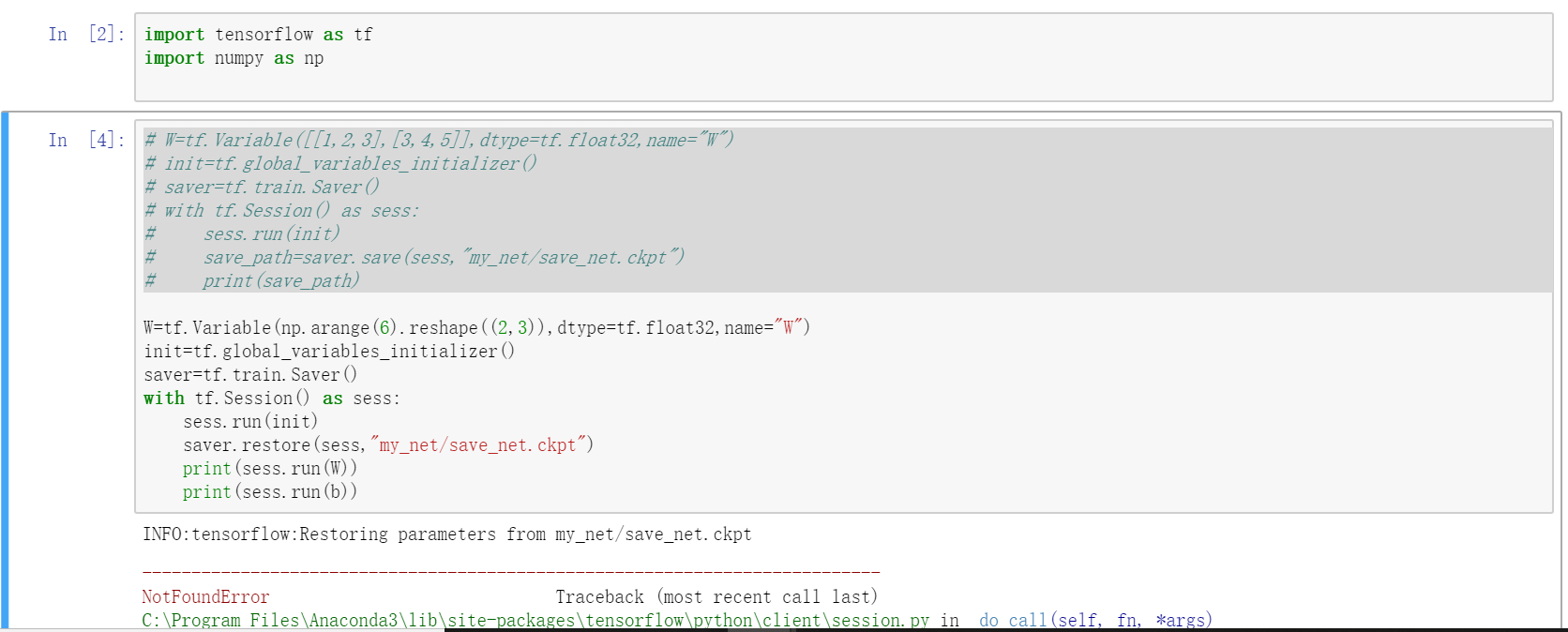Click the red NotFoundError text

click(205, 597)
